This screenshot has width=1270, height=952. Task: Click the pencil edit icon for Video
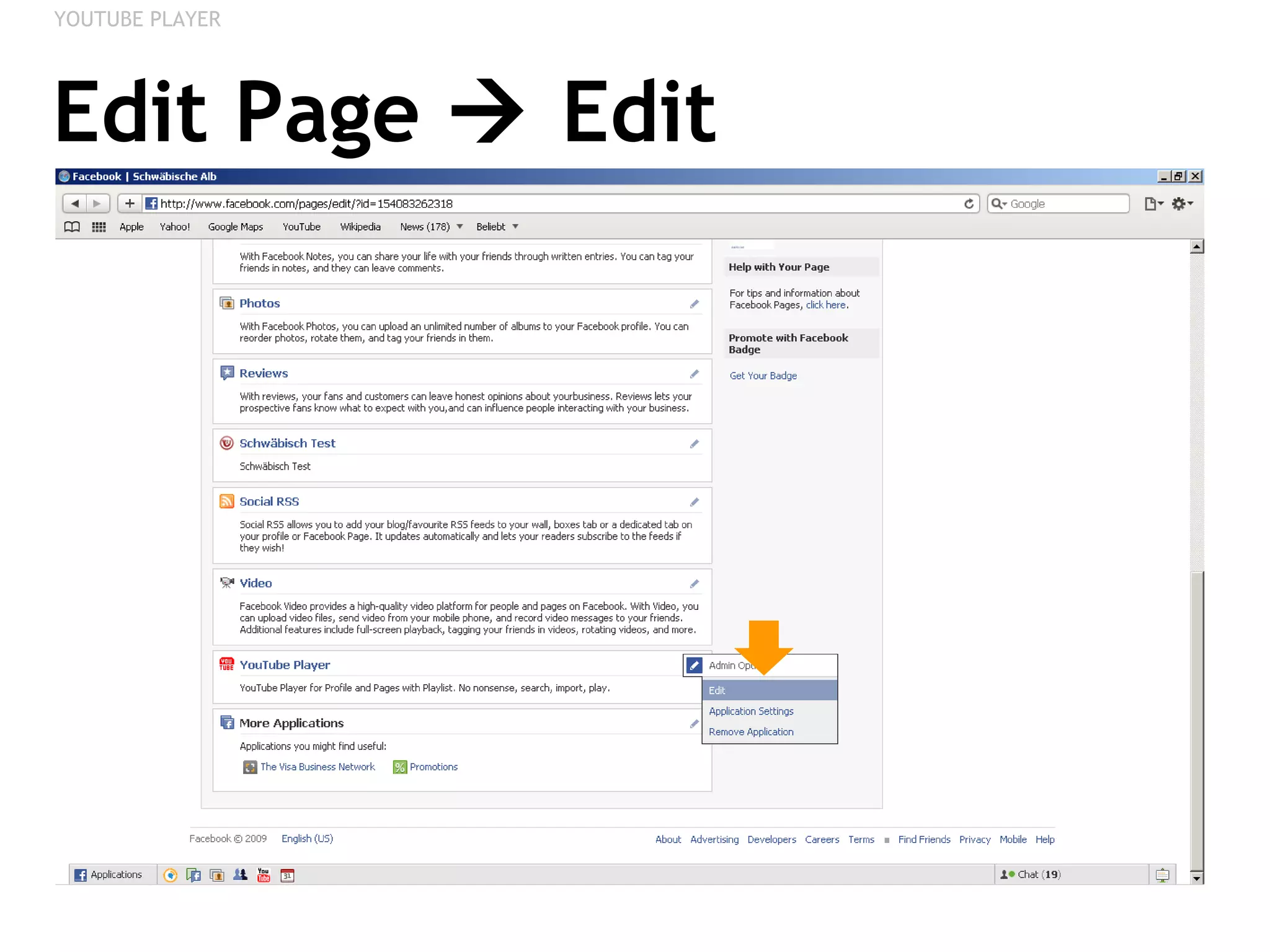click(695, 584)
